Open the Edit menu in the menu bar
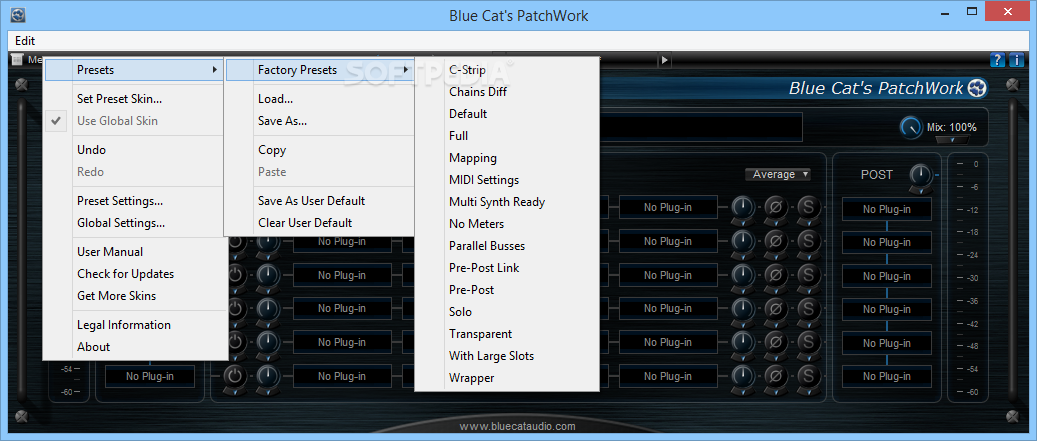Image resolution: width=1037 pixels, height=441 pixels. pos(25,40)
